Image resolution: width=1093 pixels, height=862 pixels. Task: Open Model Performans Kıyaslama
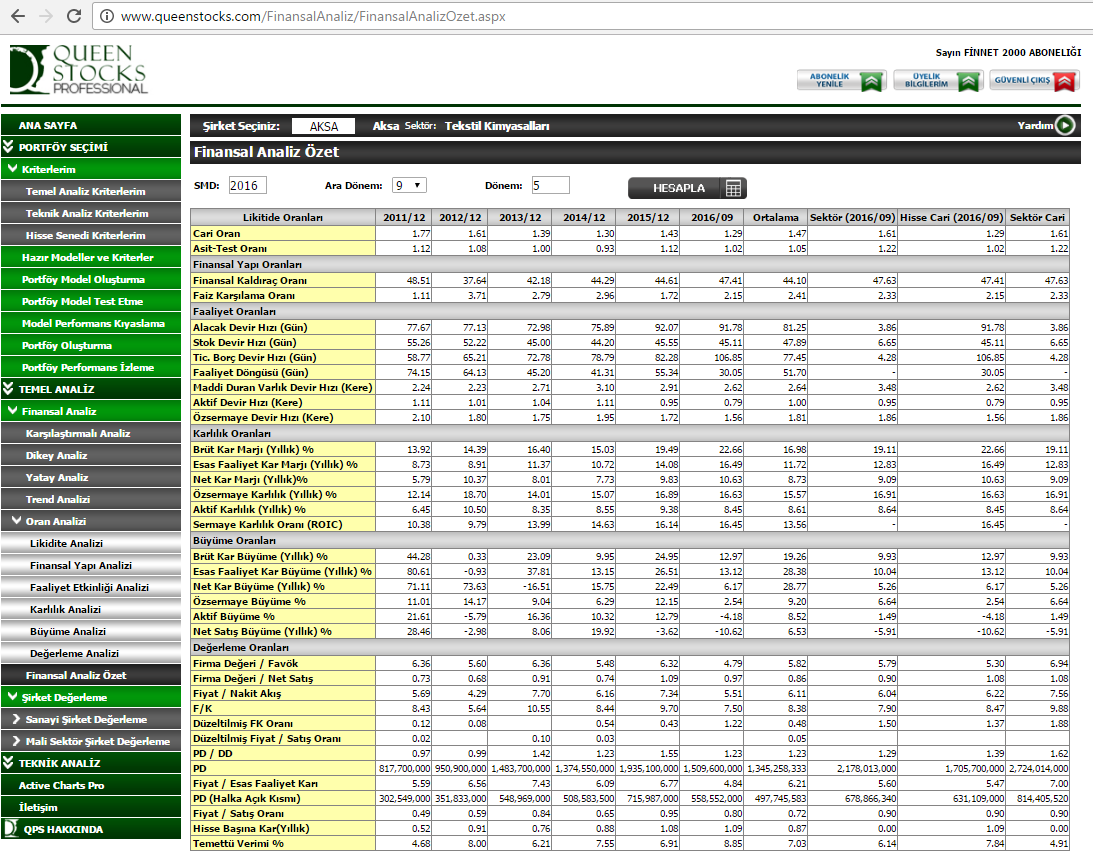[x=91, y=323]
